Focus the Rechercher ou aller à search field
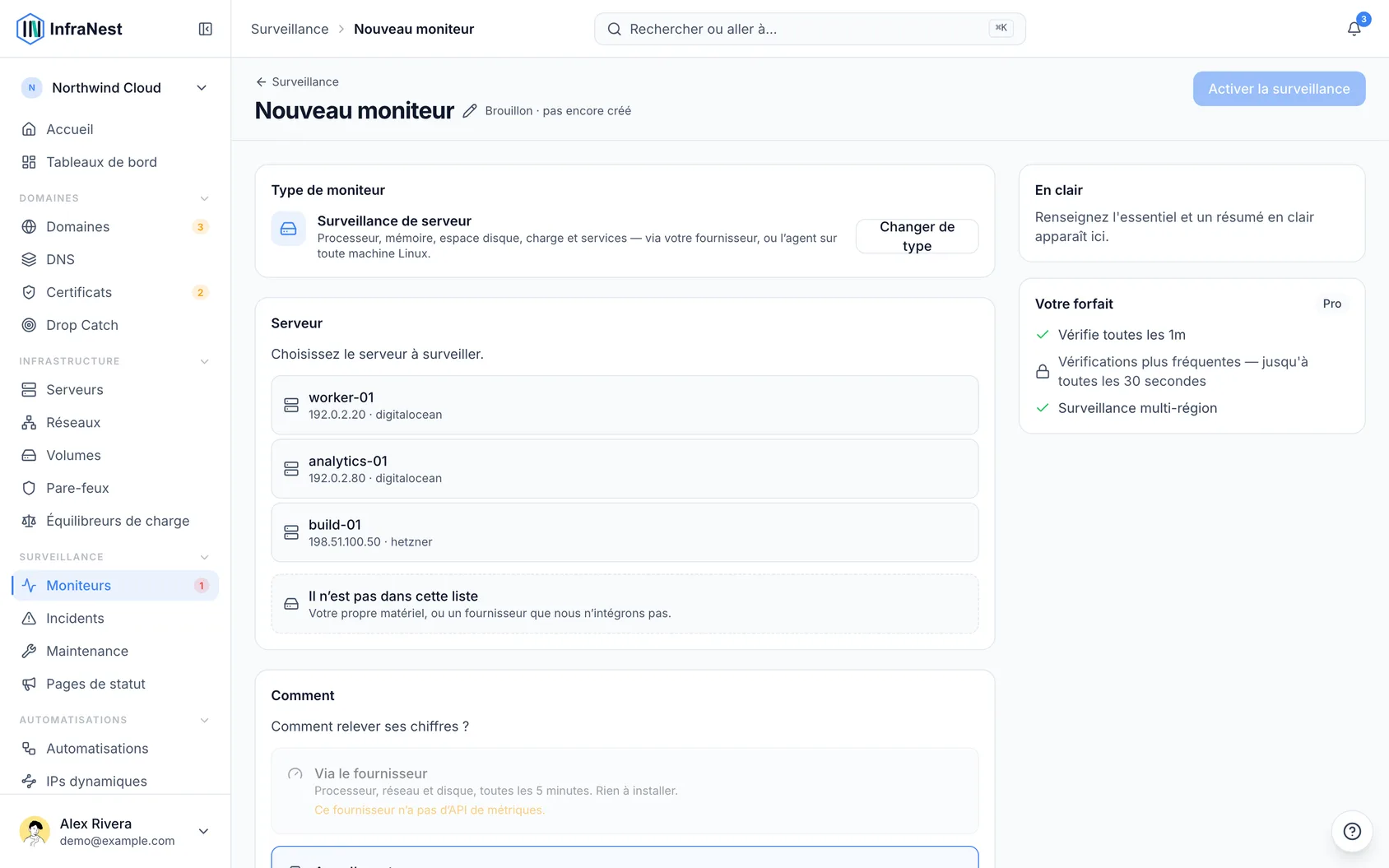1389x868 pixels. click(x=810, y=29)
